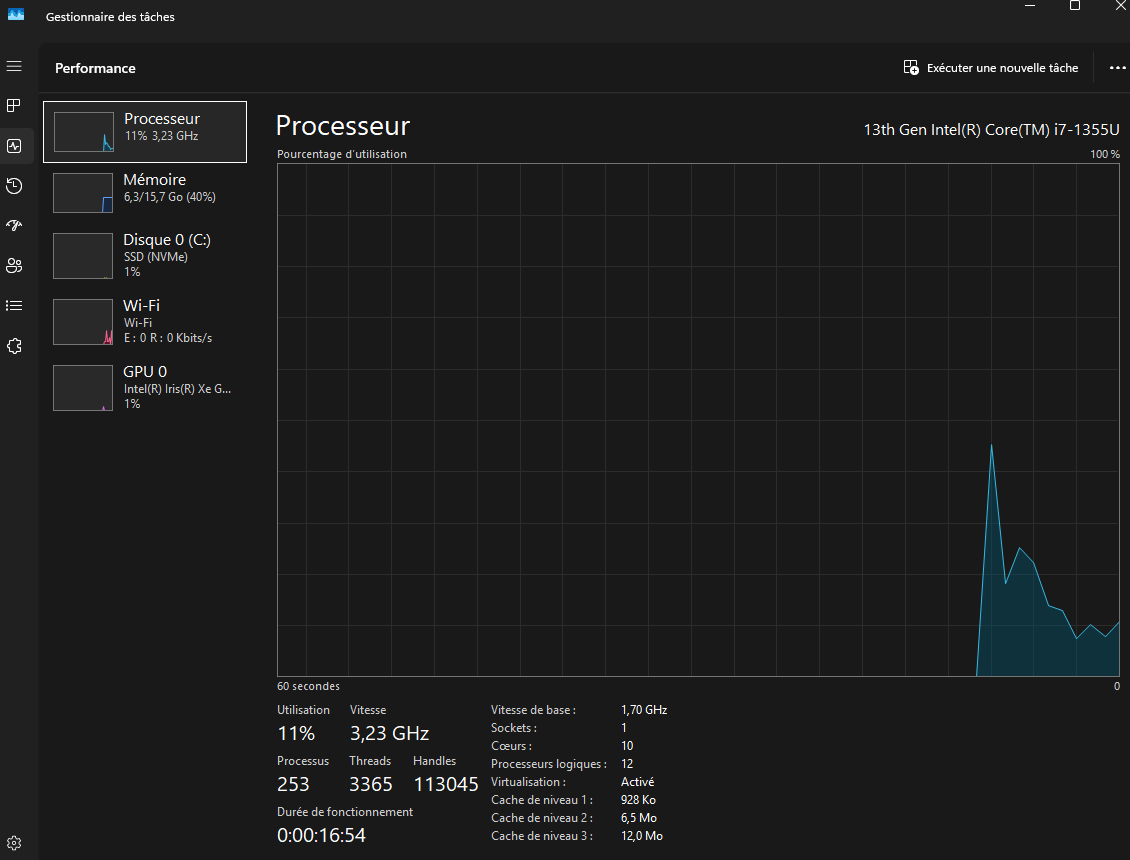The image size is (1130, 860).
Task: Open the hamburger navigation menu
Action: (14, 66)
